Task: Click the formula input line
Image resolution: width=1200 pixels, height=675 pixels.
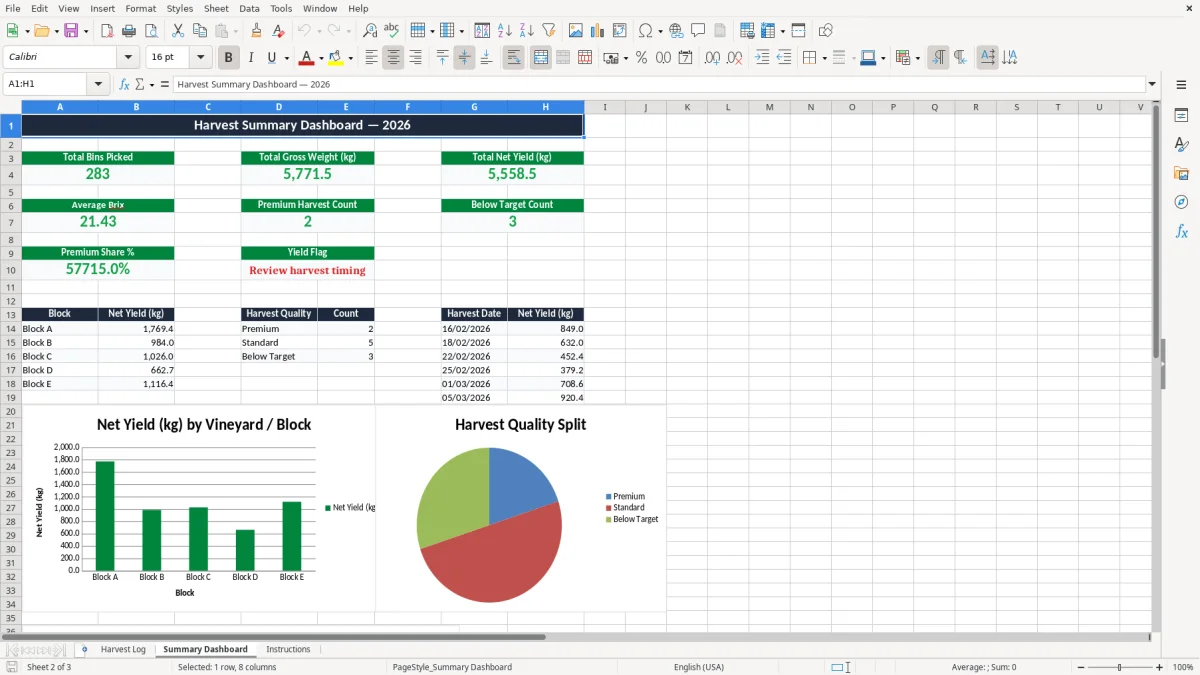Action: point(658,85)
